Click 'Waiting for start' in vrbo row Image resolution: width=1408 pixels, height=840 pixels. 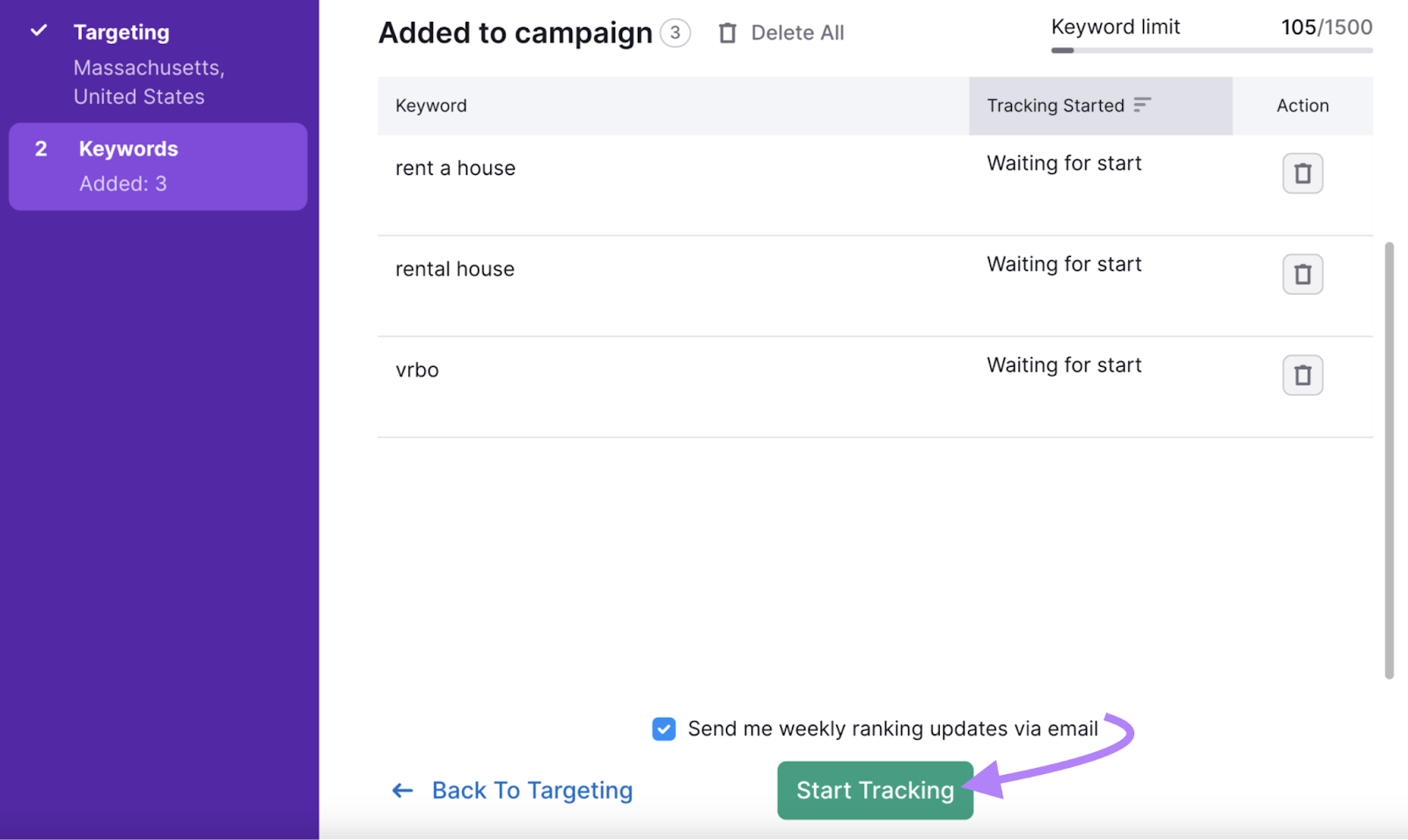pos(1064,366)
